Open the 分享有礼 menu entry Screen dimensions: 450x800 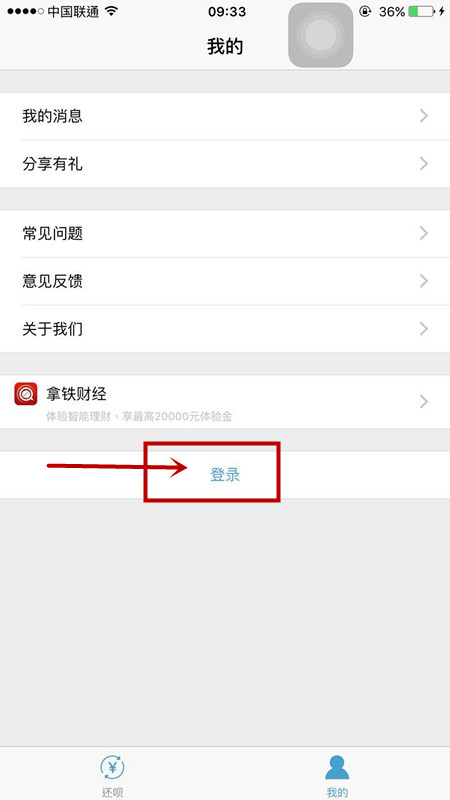225,164
